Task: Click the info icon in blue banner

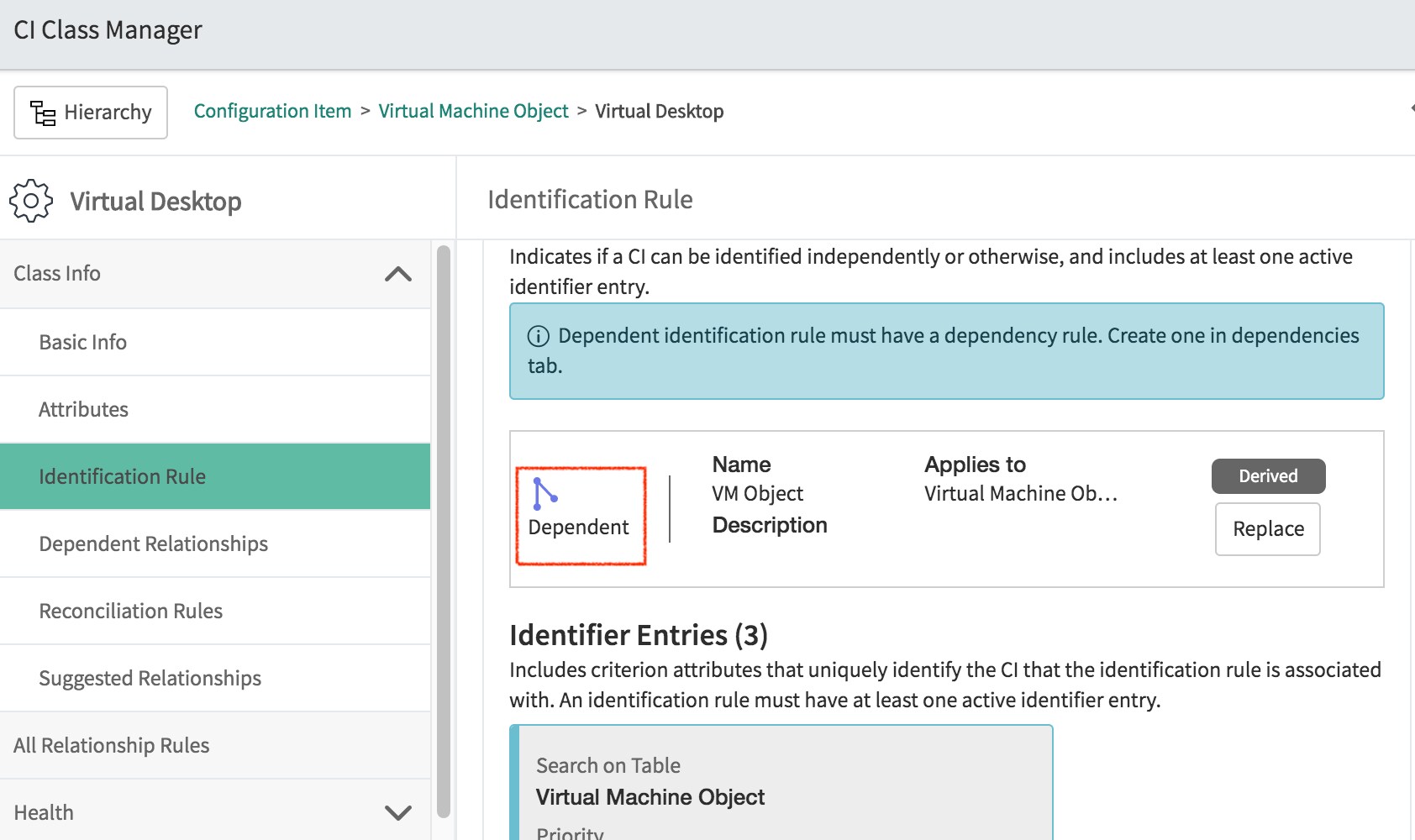Action: [538, 336]
